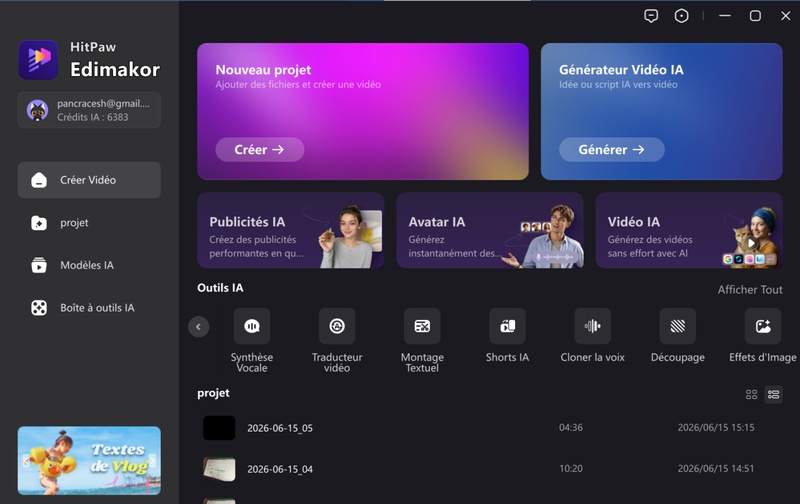The image size is (800, 504).
Task: Open the Découpage tool icon
Action: tap(678, 326)
